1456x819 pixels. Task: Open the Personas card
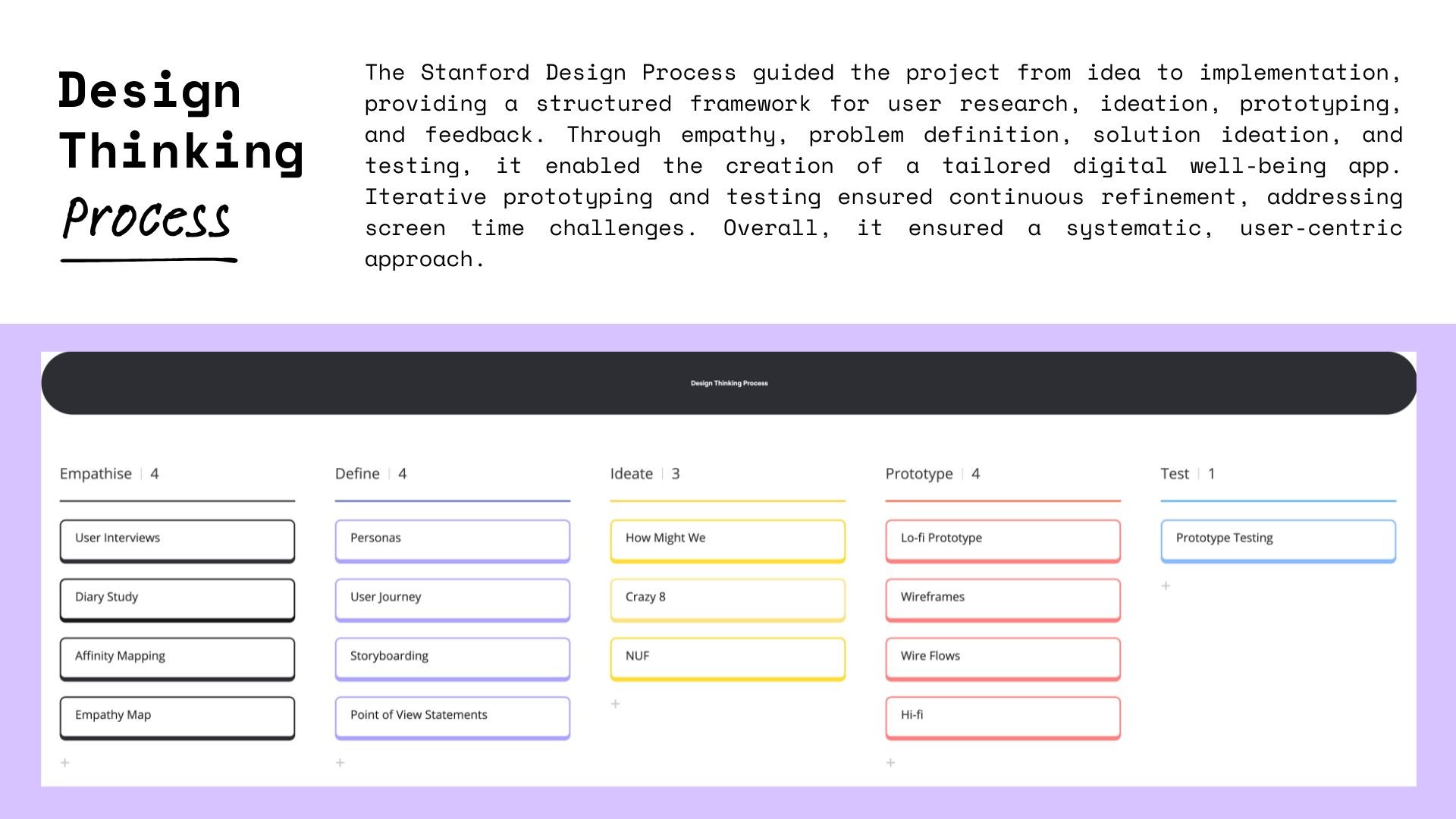click(453, 539)
